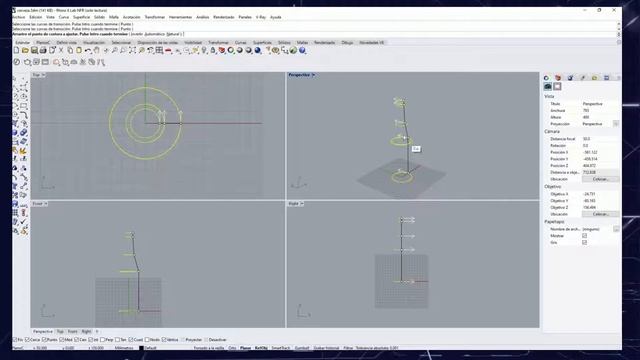The height and width of the screenshot is (360, 640).
Task: Click Colocar button under Cámara
Action: point(600,179)
